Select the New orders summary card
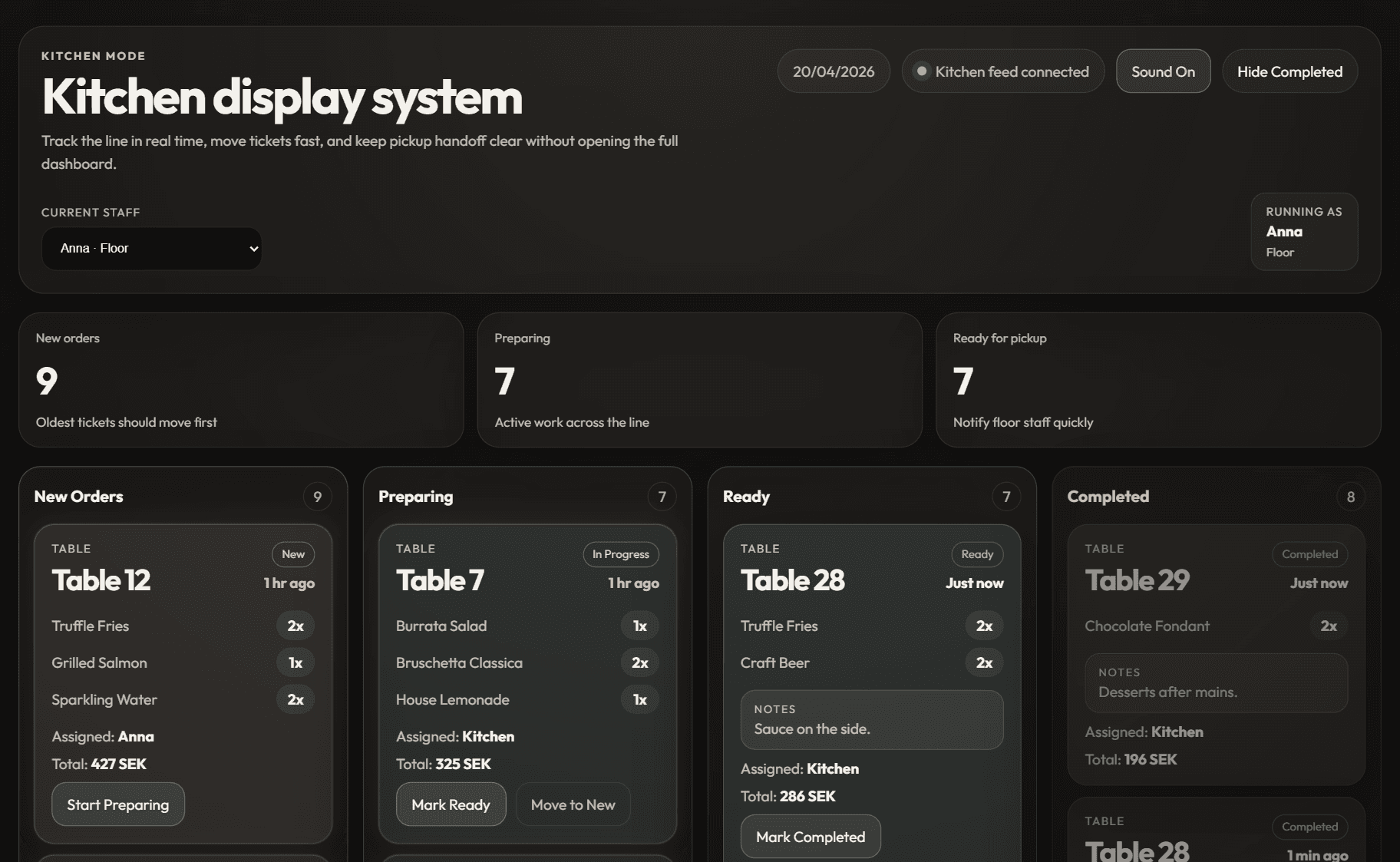 tap(242, 381)
